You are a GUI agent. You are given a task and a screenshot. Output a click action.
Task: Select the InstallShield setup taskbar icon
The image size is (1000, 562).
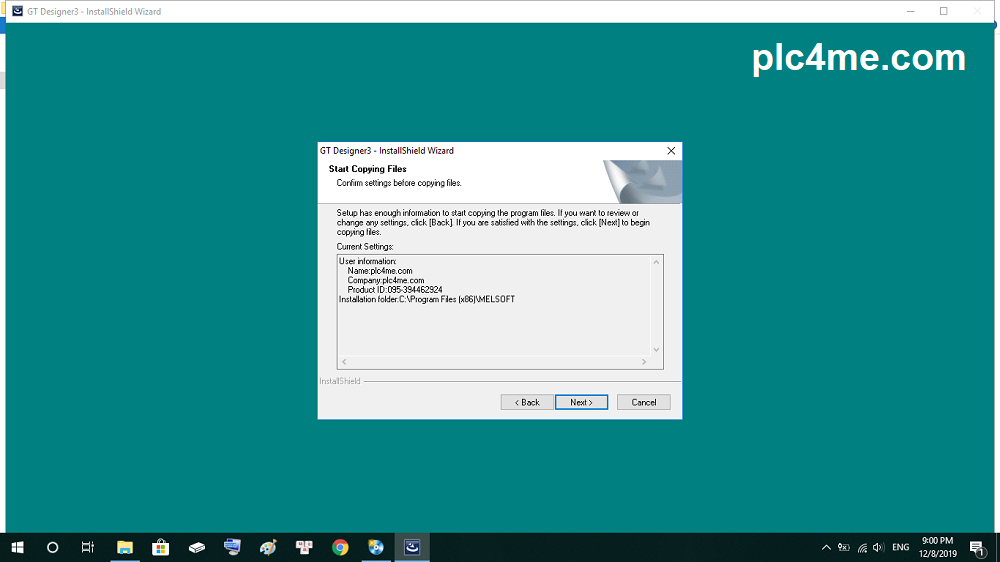411,547
